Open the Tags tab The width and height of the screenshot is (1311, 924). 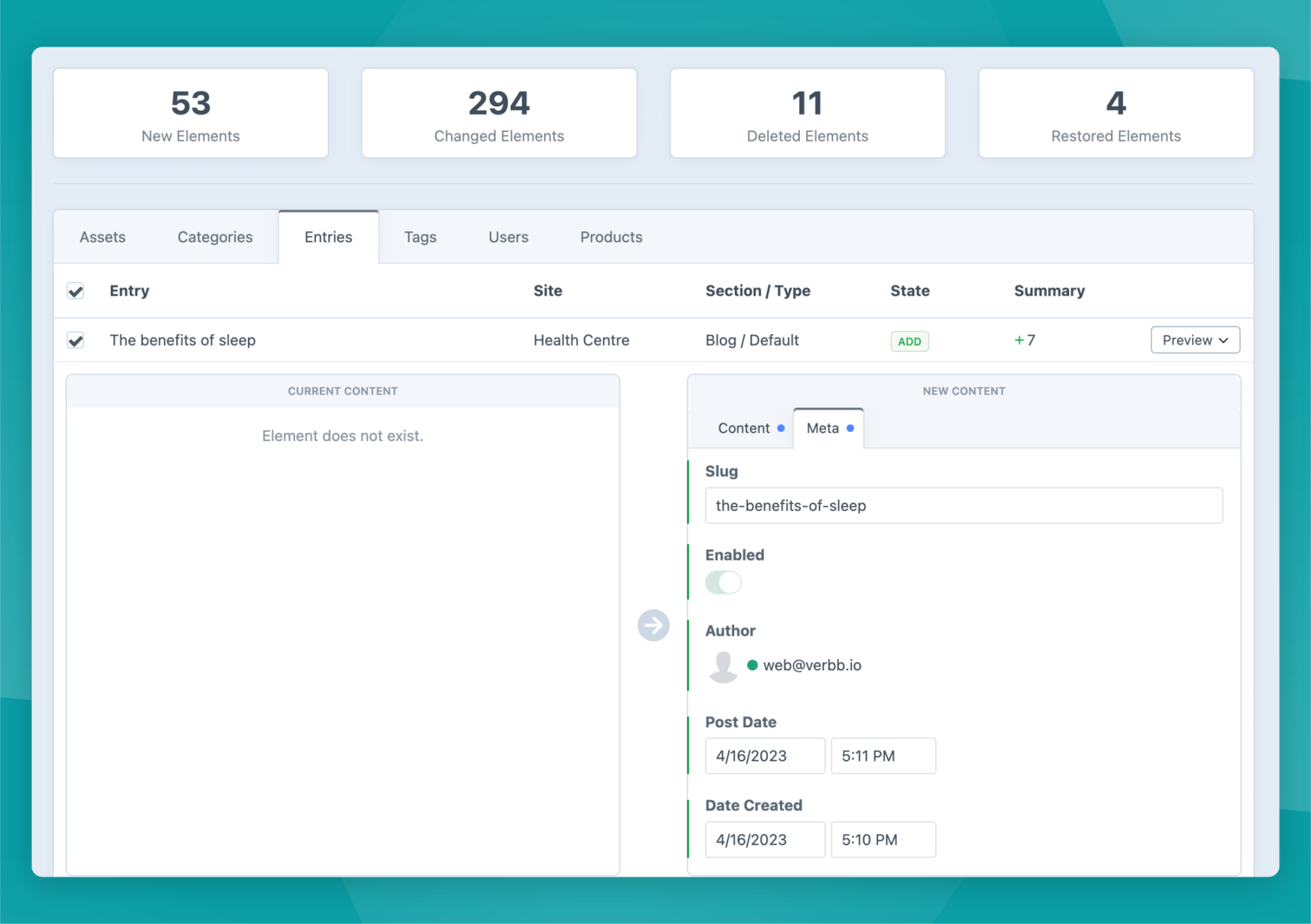(x=420, y=237)
